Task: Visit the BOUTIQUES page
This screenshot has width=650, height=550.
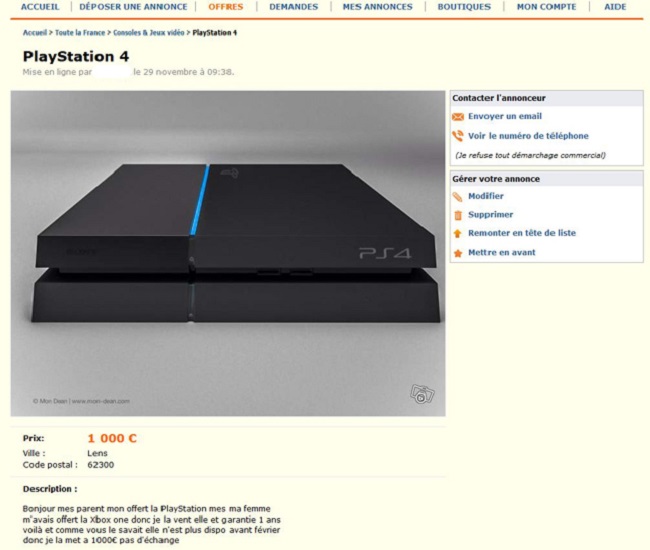Action: (464, 7)
